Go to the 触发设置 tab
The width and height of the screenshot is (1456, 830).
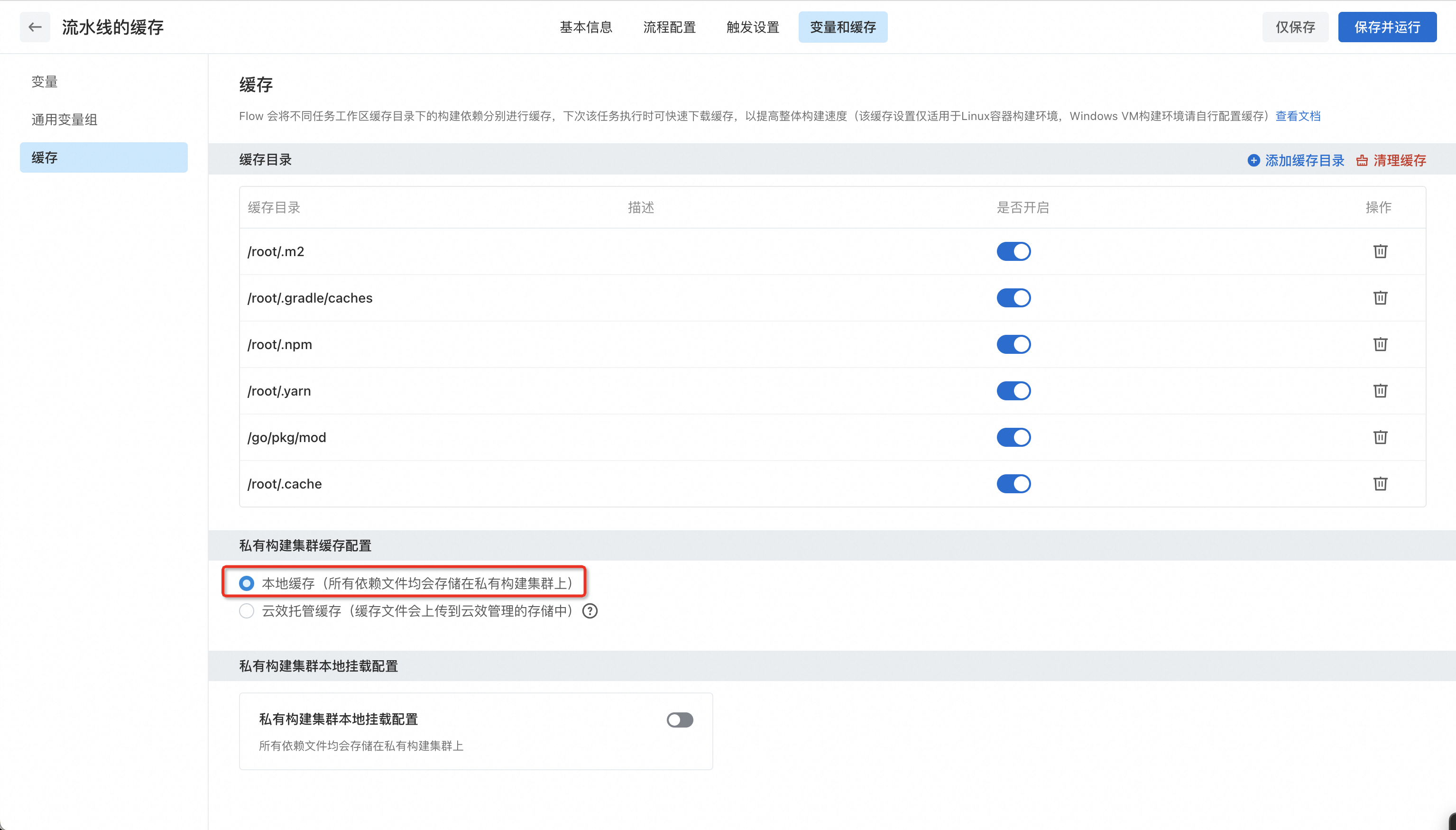753,27
